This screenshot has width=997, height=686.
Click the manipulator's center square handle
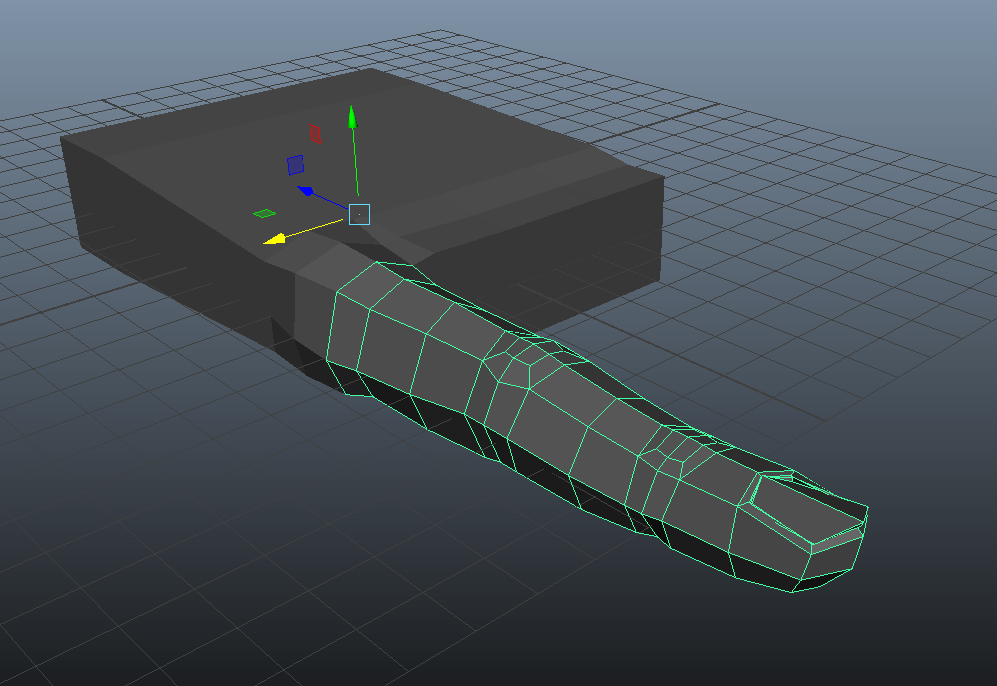pyautogui.click(x=359, y=214)
